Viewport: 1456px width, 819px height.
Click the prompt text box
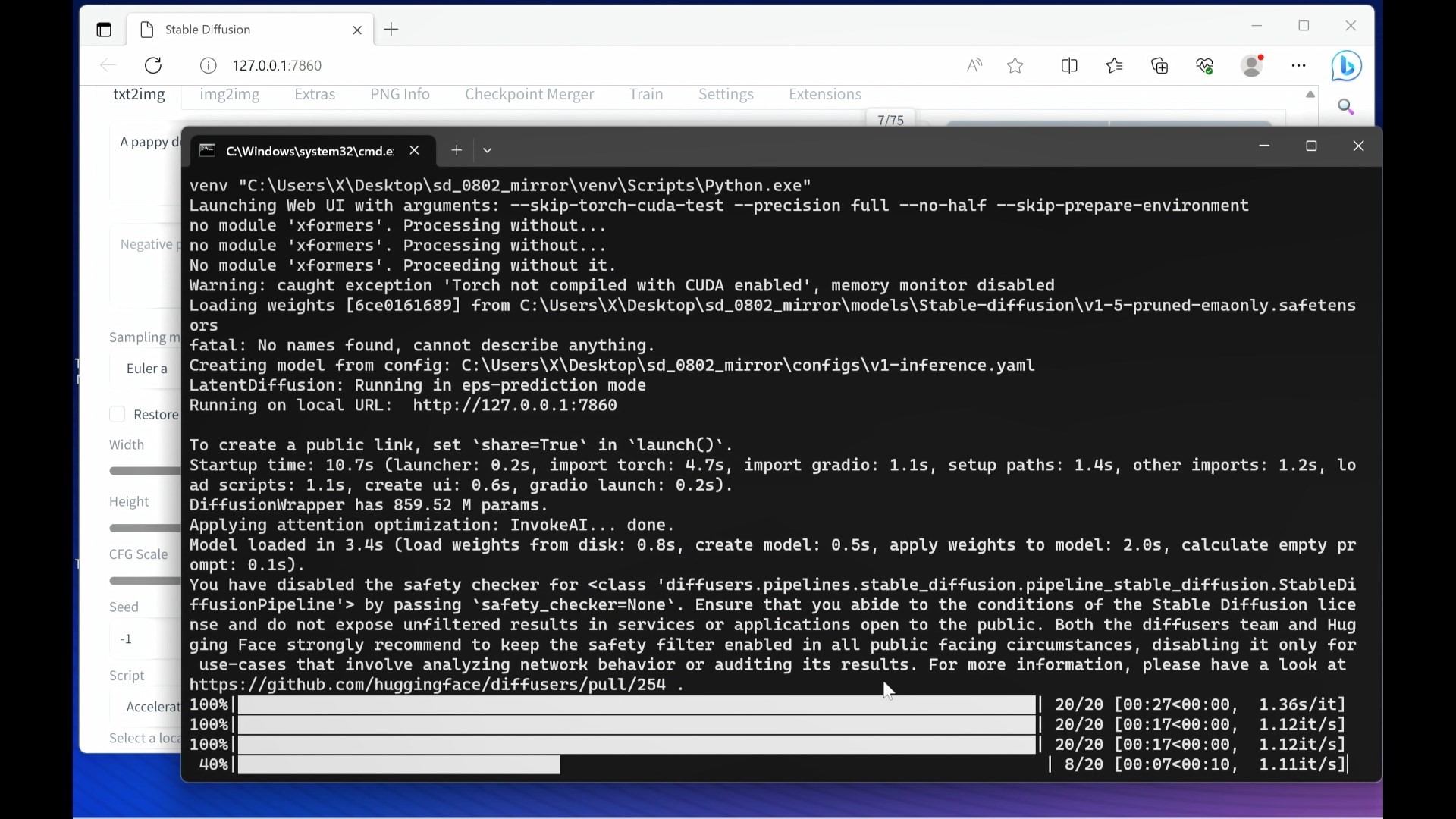click(146, 165)
